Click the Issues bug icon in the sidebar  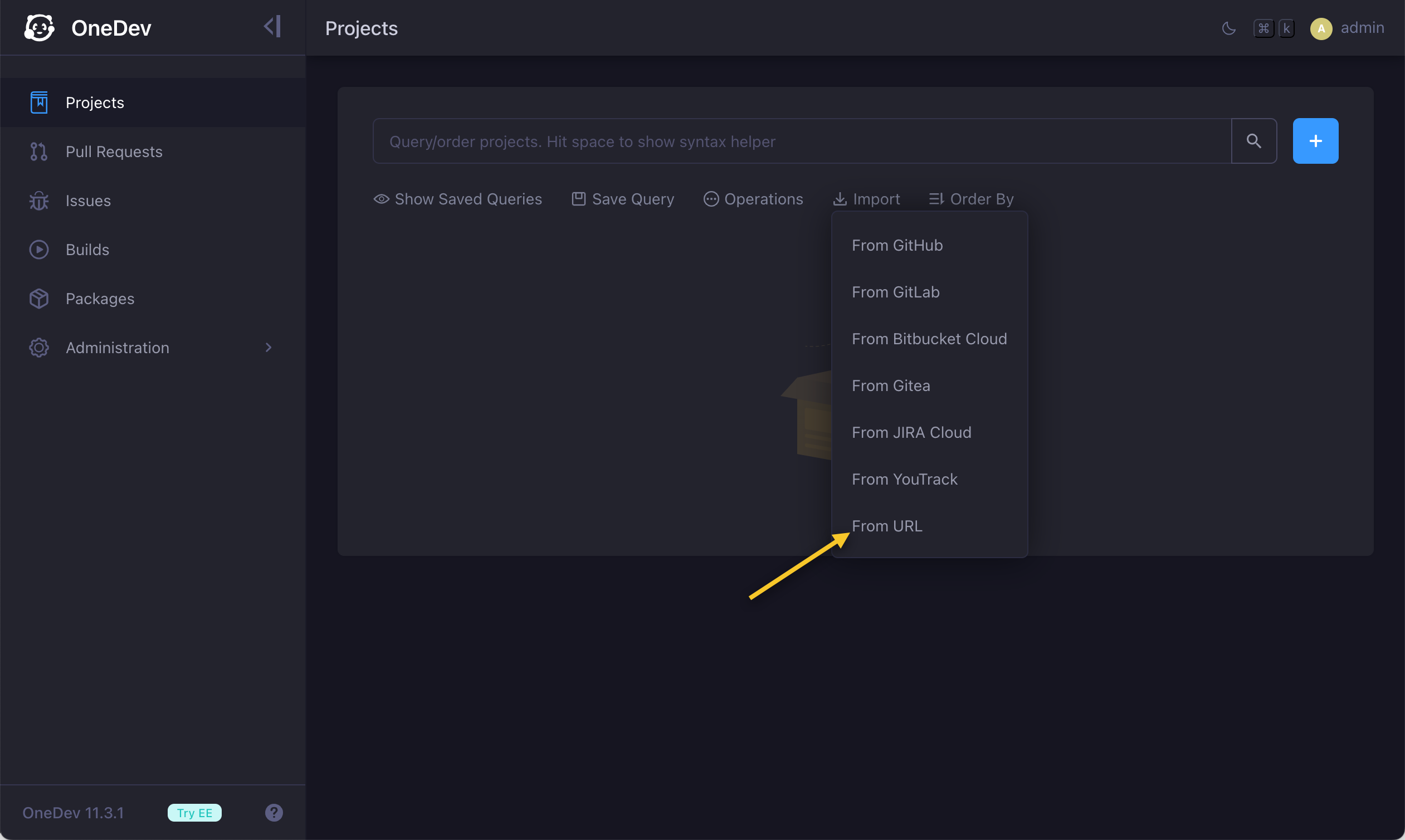(x=38, y=201)
